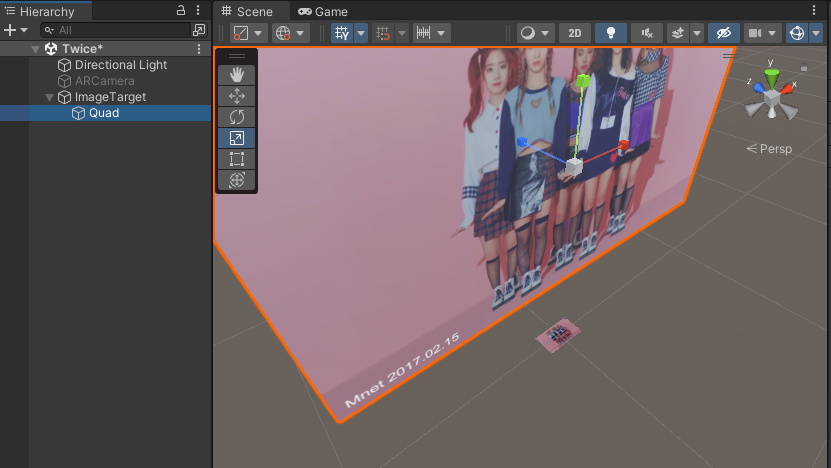This screenshot has height=468, width=831.
Task: Select the combined Transform tool
Action: 236,180
